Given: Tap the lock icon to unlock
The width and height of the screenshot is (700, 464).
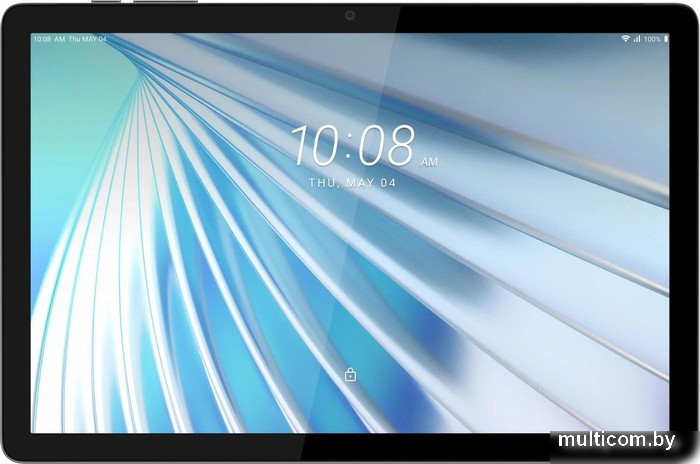Looking at the screenshot, I should (x=350, y=374).
